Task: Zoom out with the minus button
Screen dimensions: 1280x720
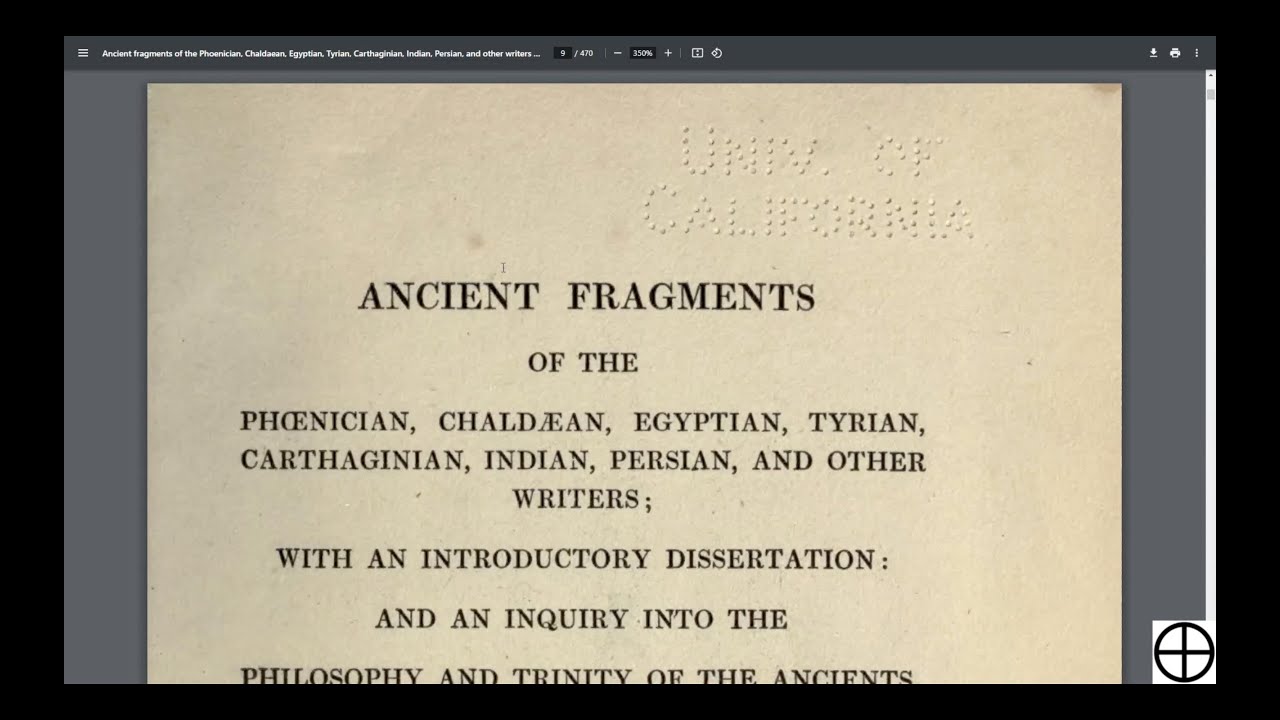Action: (x=617, y=53)
